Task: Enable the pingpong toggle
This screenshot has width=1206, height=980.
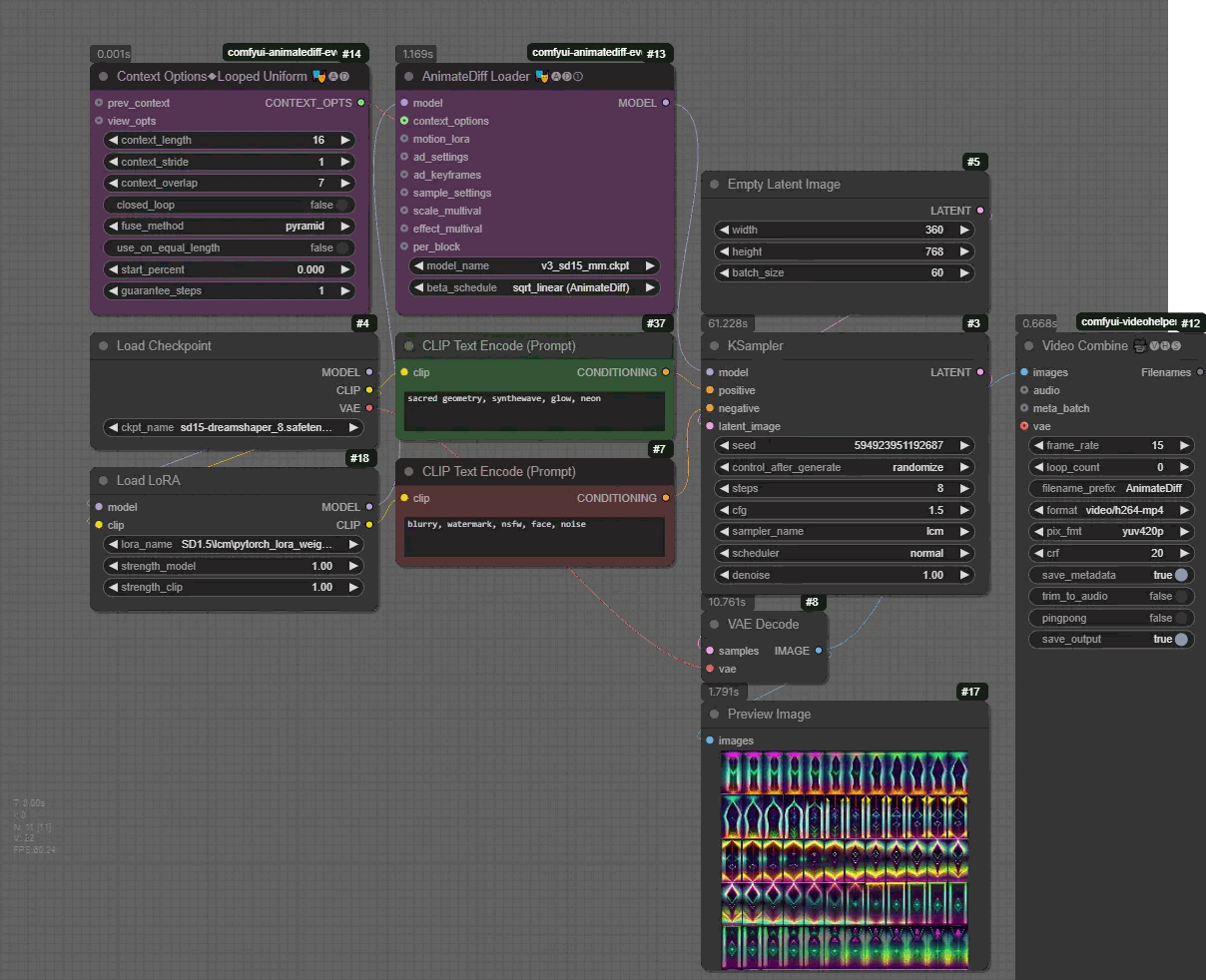Action: 1180,618
